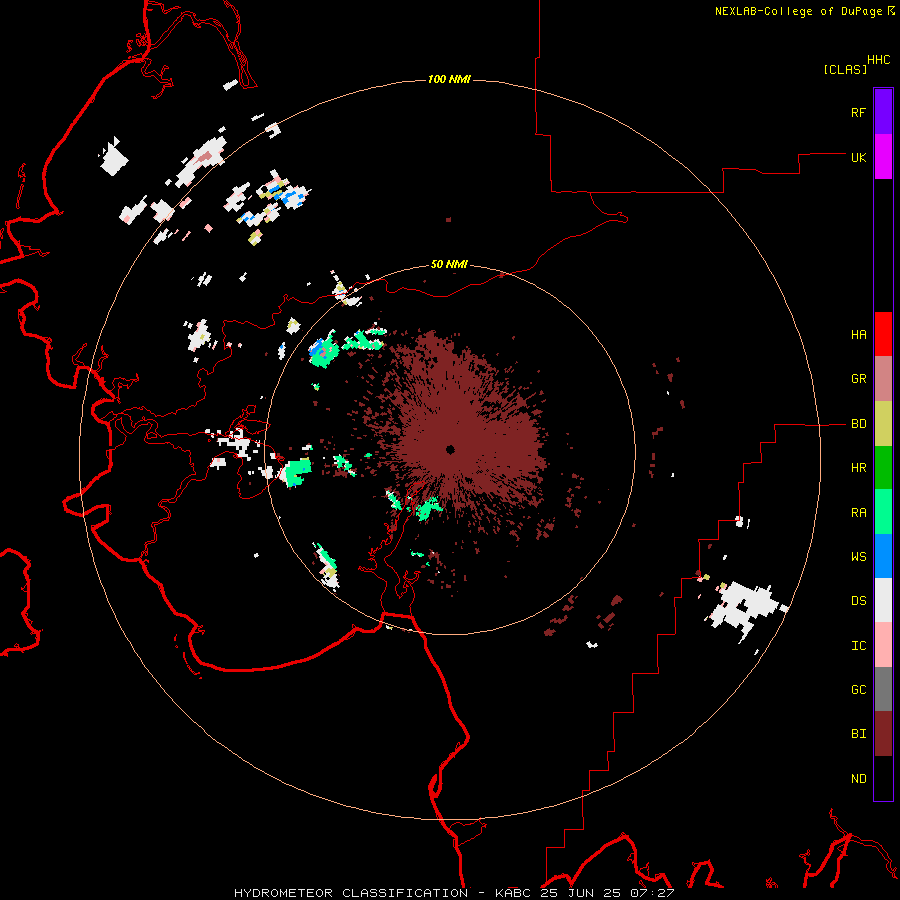Click the ND legend label

pos(859,779)
